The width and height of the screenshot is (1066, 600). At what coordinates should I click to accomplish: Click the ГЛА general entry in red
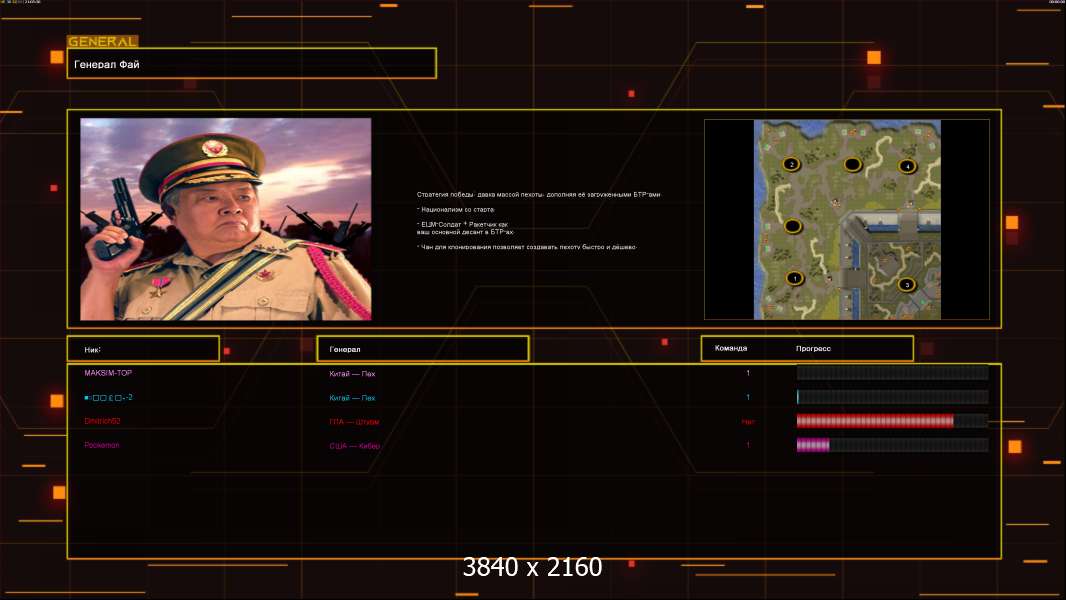[354, 422]
